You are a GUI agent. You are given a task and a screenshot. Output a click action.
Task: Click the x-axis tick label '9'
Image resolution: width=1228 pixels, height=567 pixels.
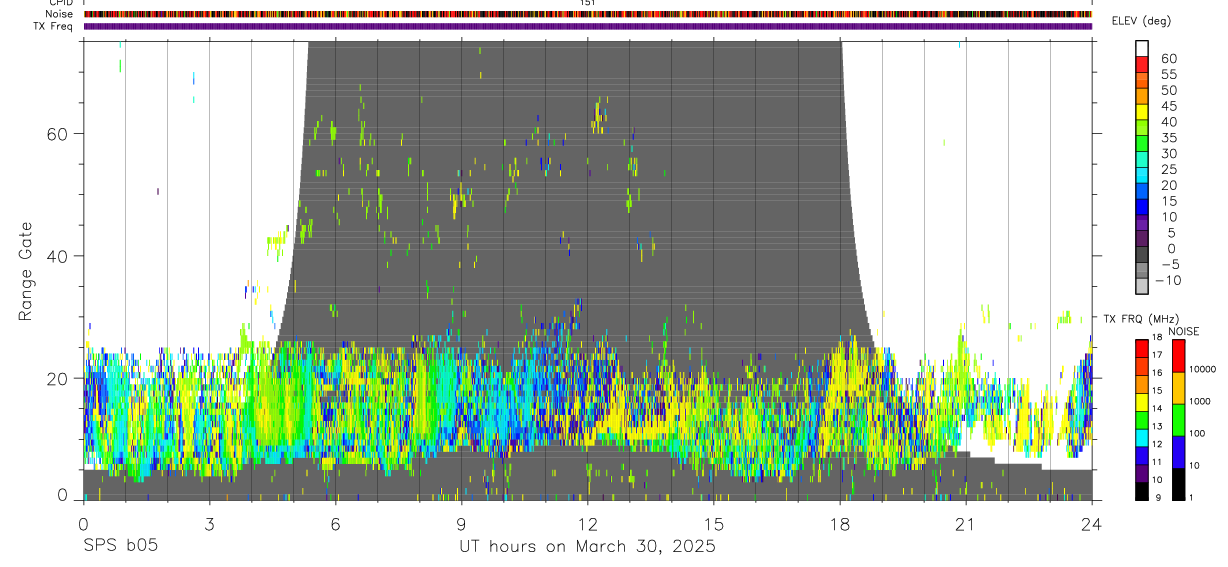pos(461,523)
